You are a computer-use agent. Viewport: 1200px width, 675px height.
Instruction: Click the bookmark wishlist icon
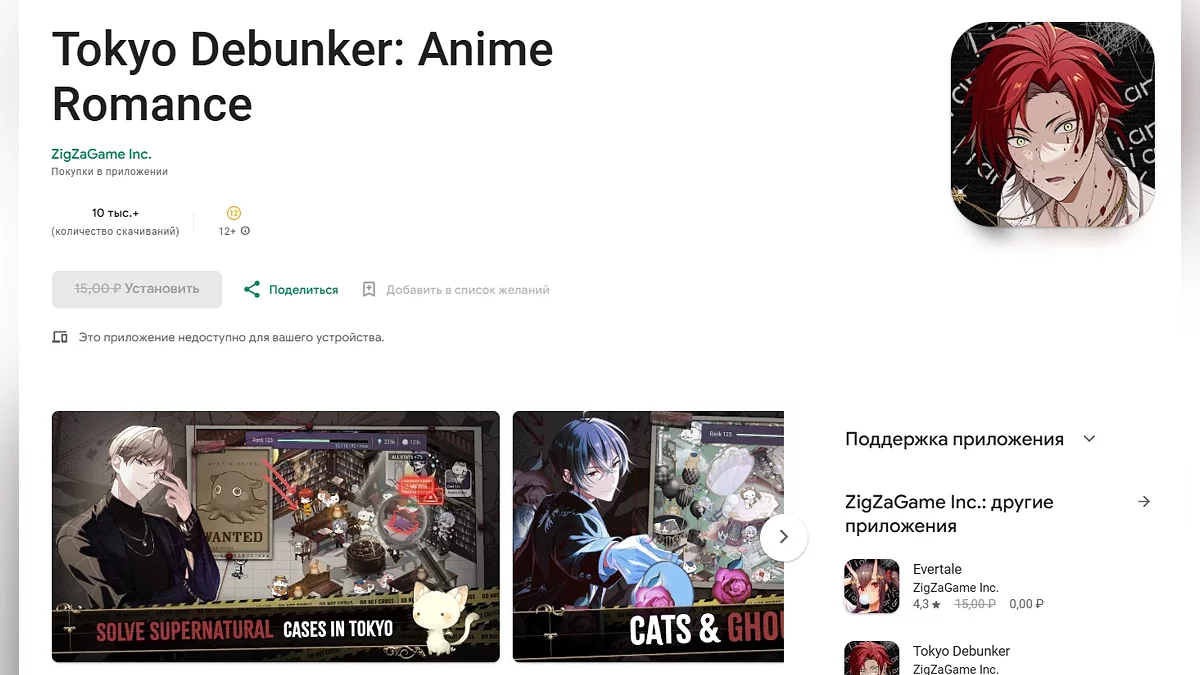(369, 289)
